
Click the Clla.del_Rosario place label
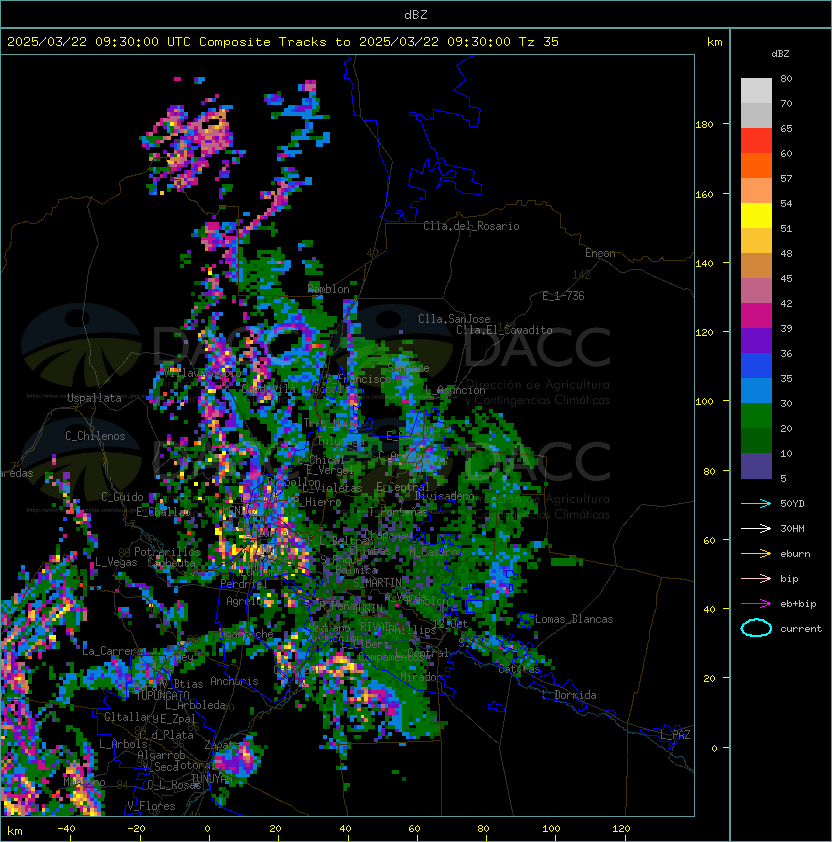[x=471, y=226]
